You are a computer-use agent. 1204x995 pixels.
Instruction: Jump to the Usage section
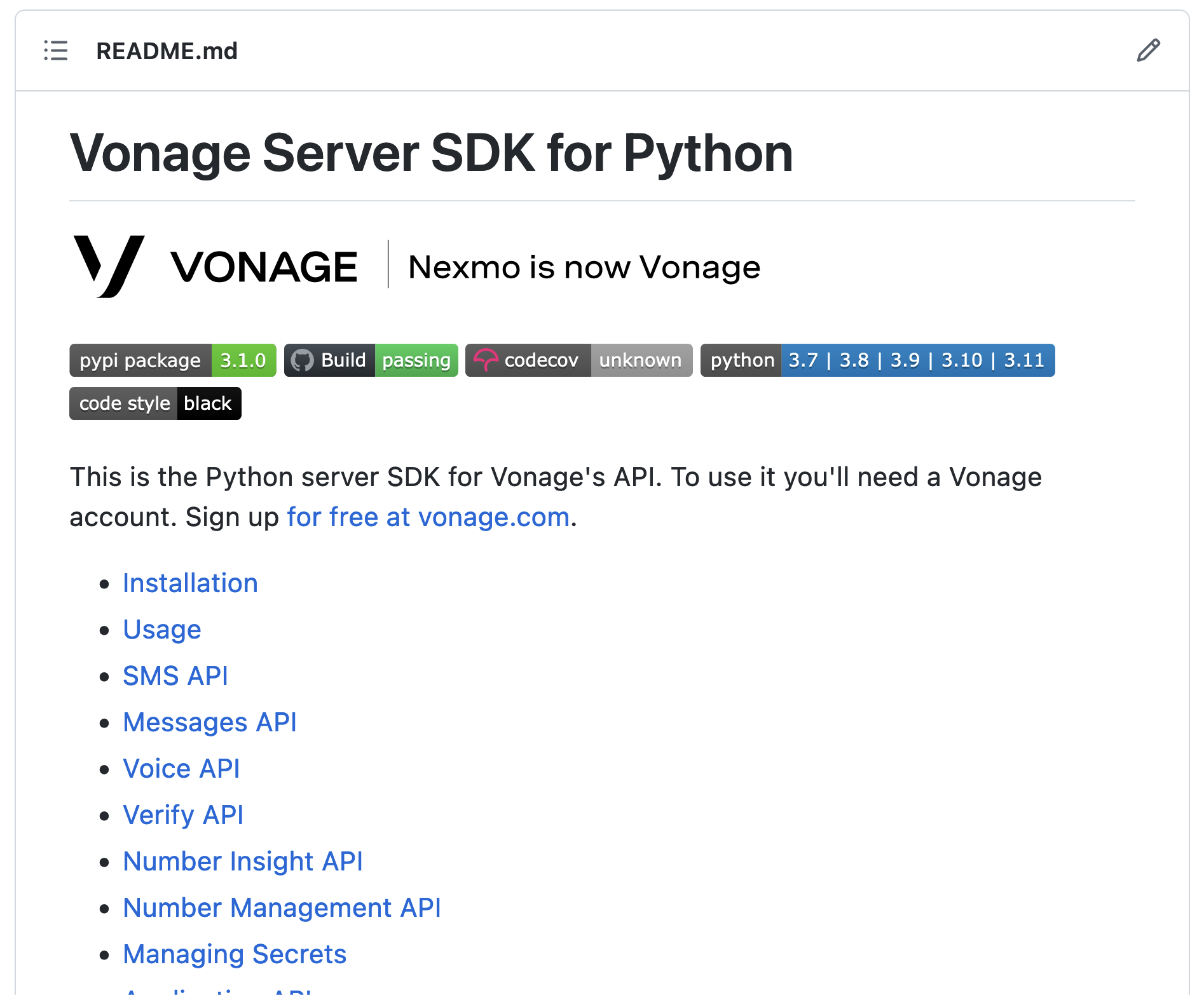pyautogui.click(x=162, y=630)
